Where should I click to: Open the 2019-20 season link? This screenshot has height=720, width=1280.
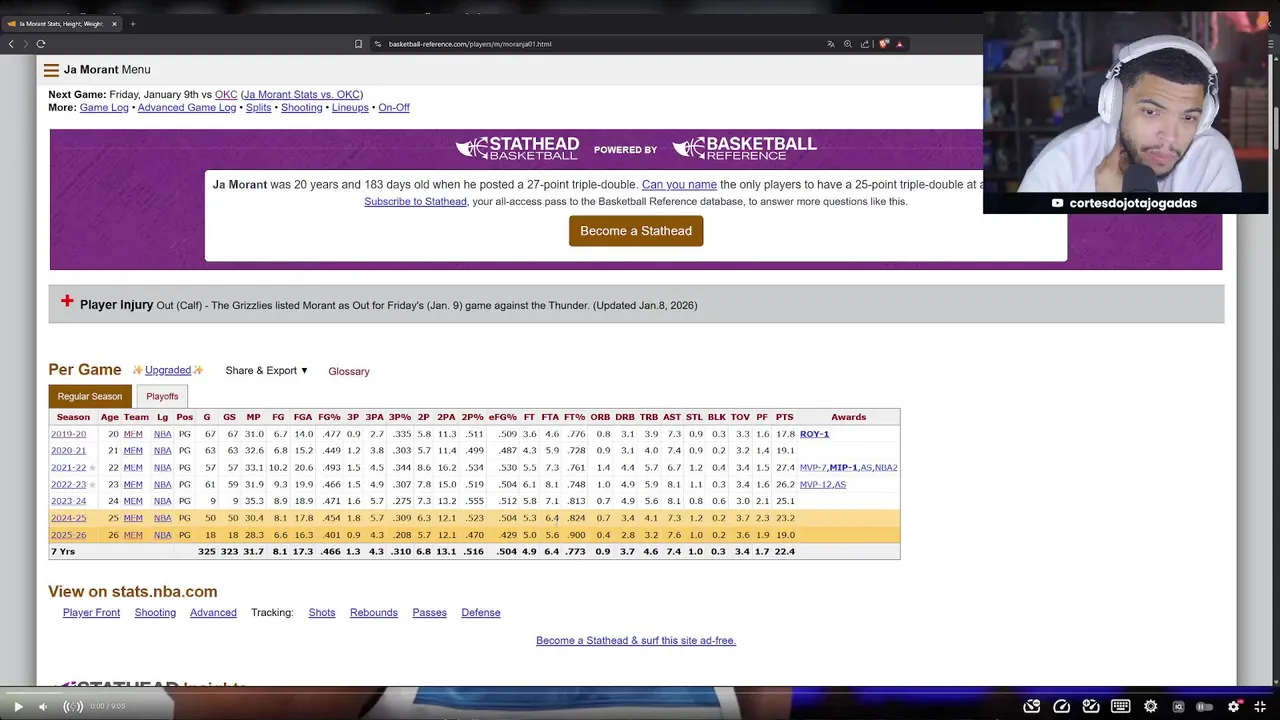tap(69, 434)
